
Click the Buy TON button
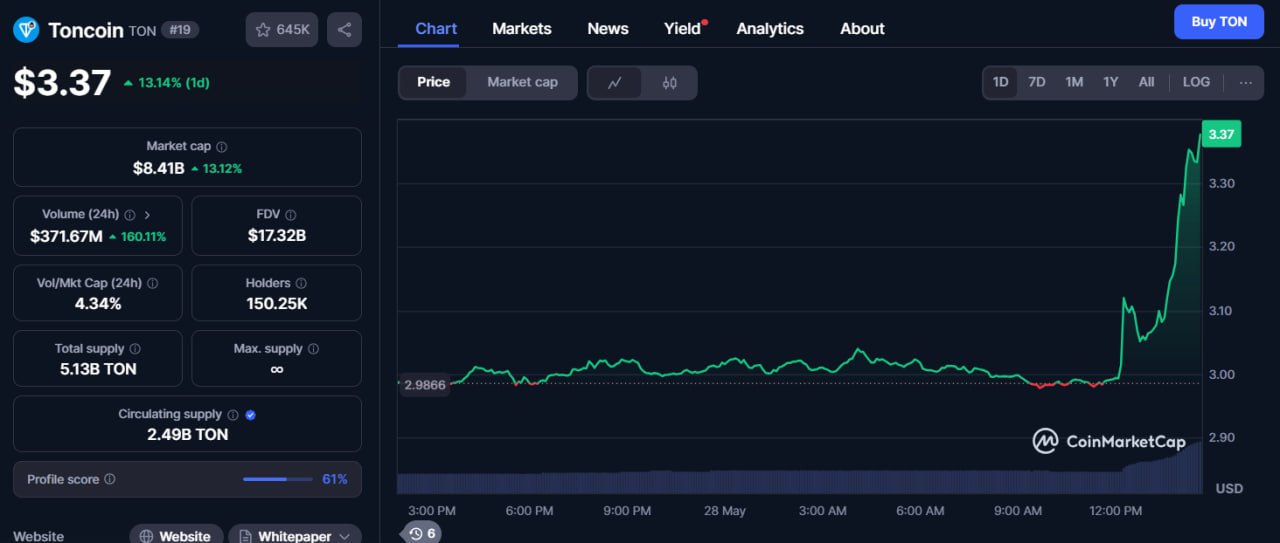1219,21
